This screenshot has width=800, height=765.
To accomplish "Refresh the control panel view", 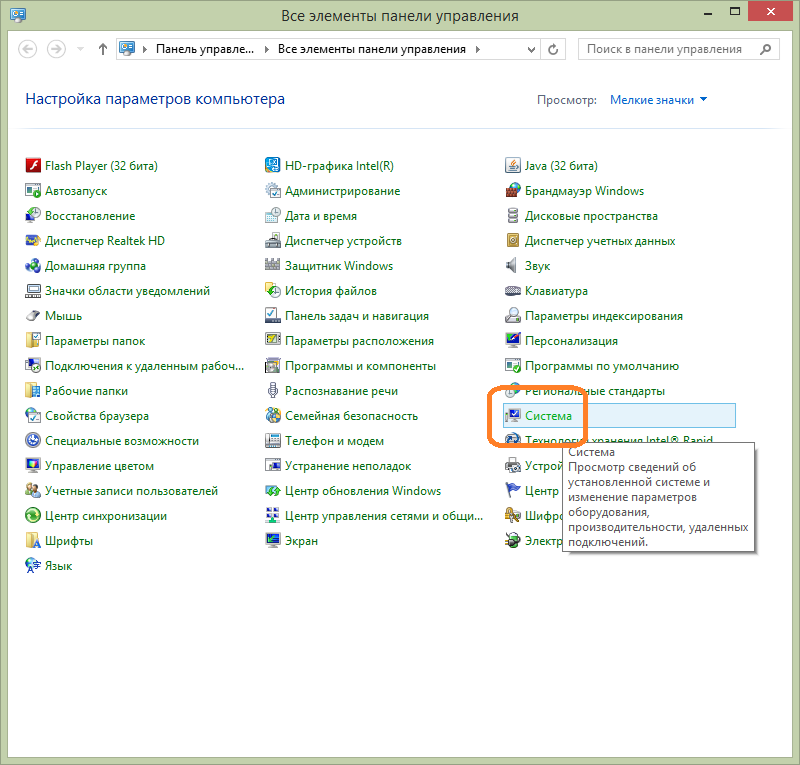I will pos(553,50).
